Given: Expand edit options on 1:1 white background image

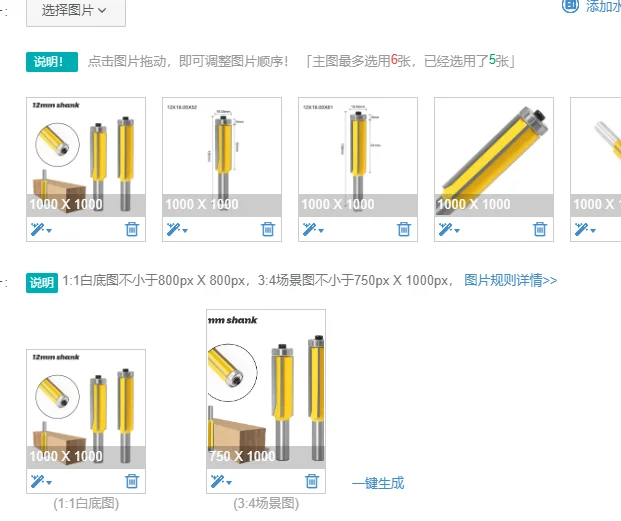Looking at the screenshot, I should coord(49,483).
